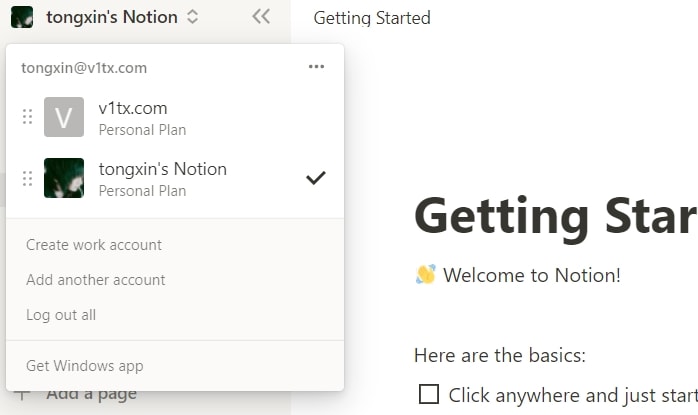The height and width of the screenshot is (415, 698).
Task: Click the gray V workspace avatar
Action: [64, 117]
